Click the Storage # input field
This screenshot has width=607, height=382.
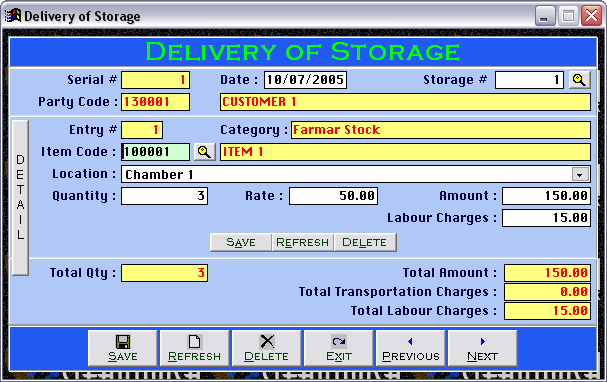pyautogui.click(x=529, y=80)
